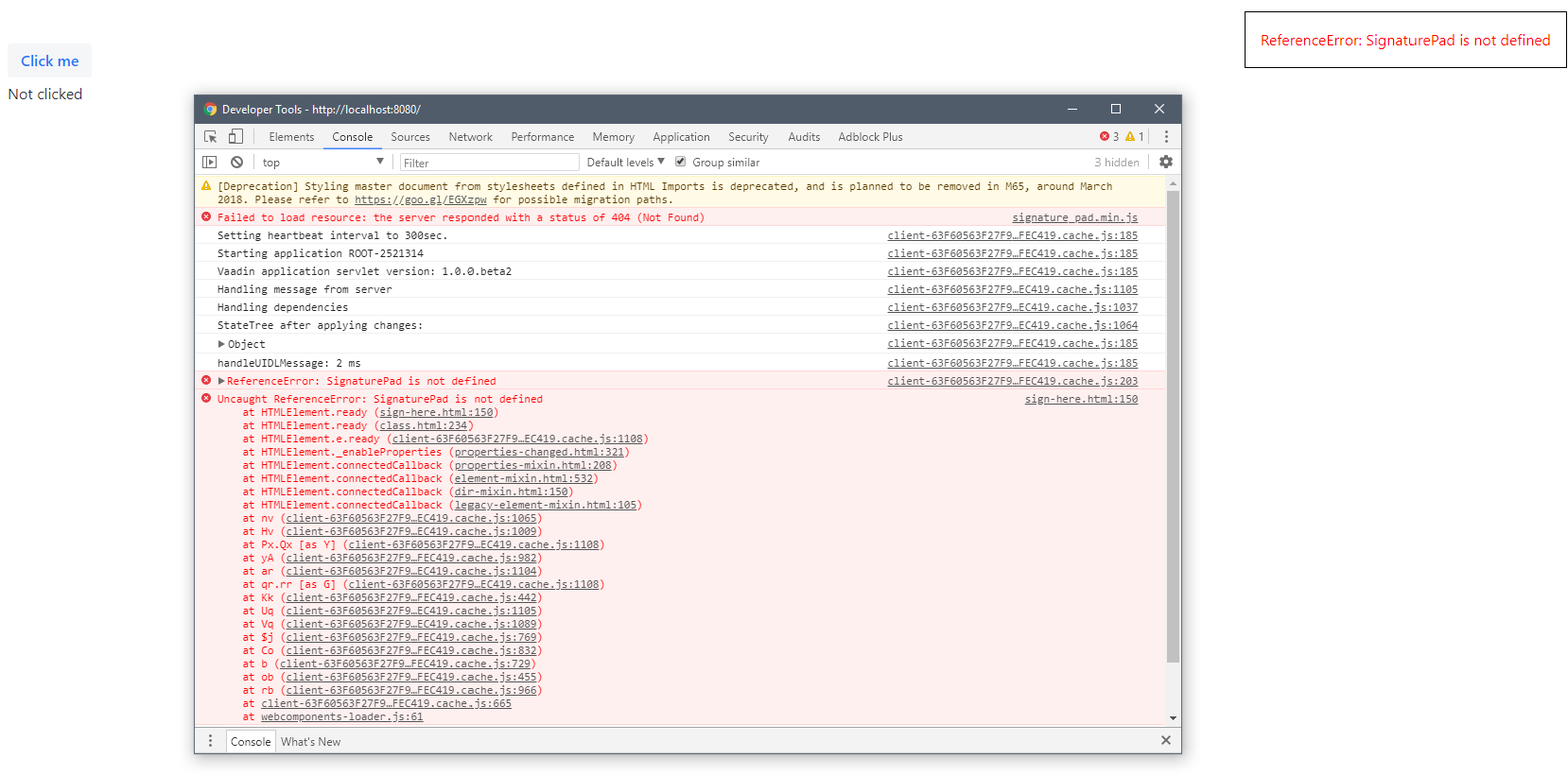The width and height of the screenshot is (1568, 776).
Task: Toggle the device toolbar icon
Action: 235,137
